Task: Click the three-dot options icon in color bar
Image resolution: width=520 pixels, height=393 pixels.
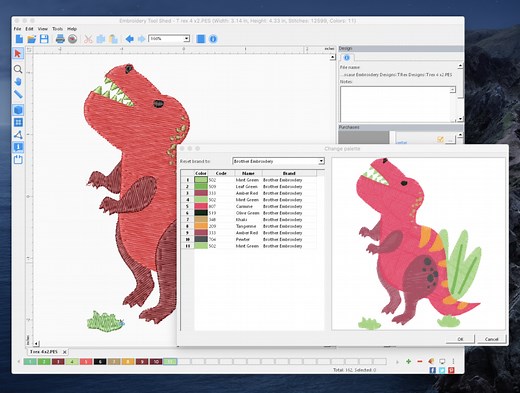Action: (x=453, y=361)
